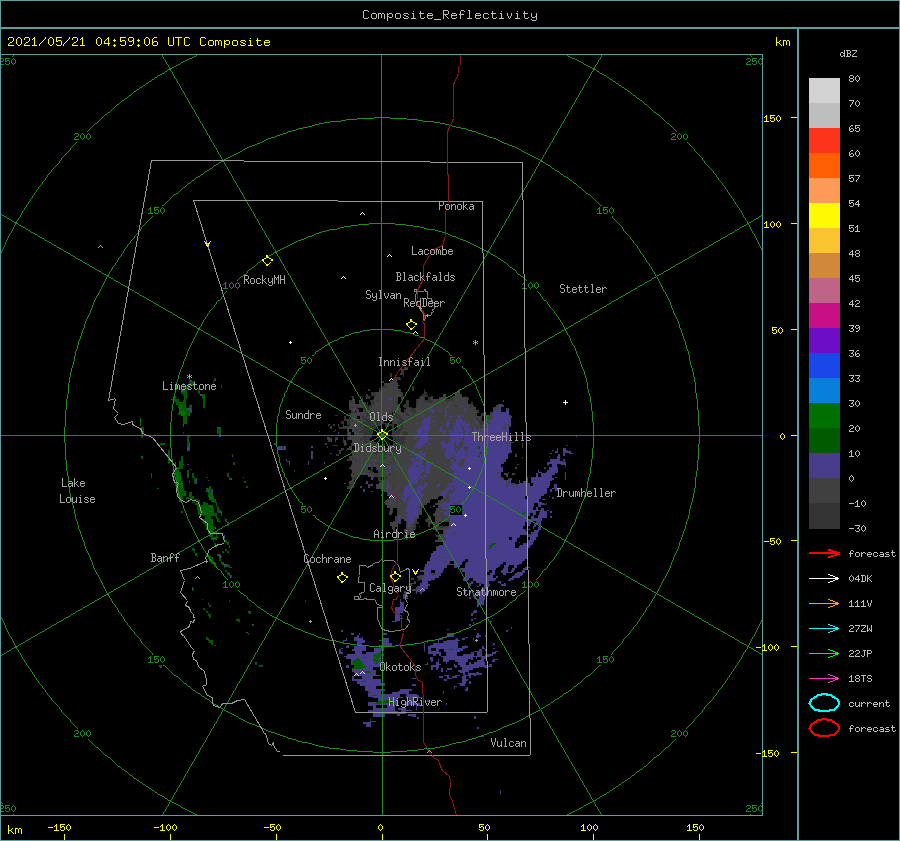This screenshot has width=900, height=841.
Task: Click the yellow 51 dBZ color swatch
Action: click(x=824, y=216)
